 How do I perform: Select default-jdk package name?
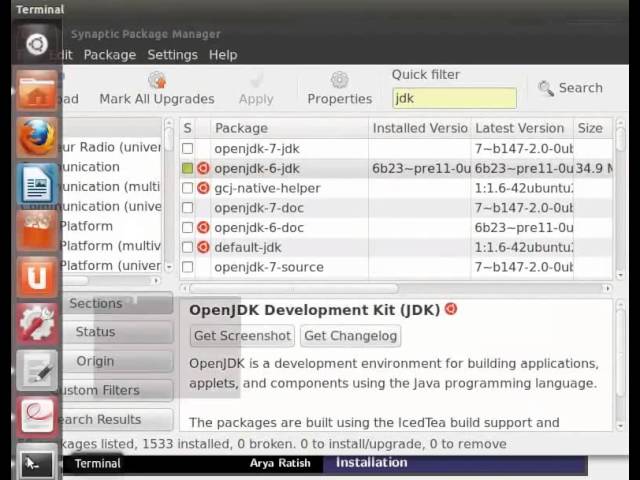click(x=248, y=247)
